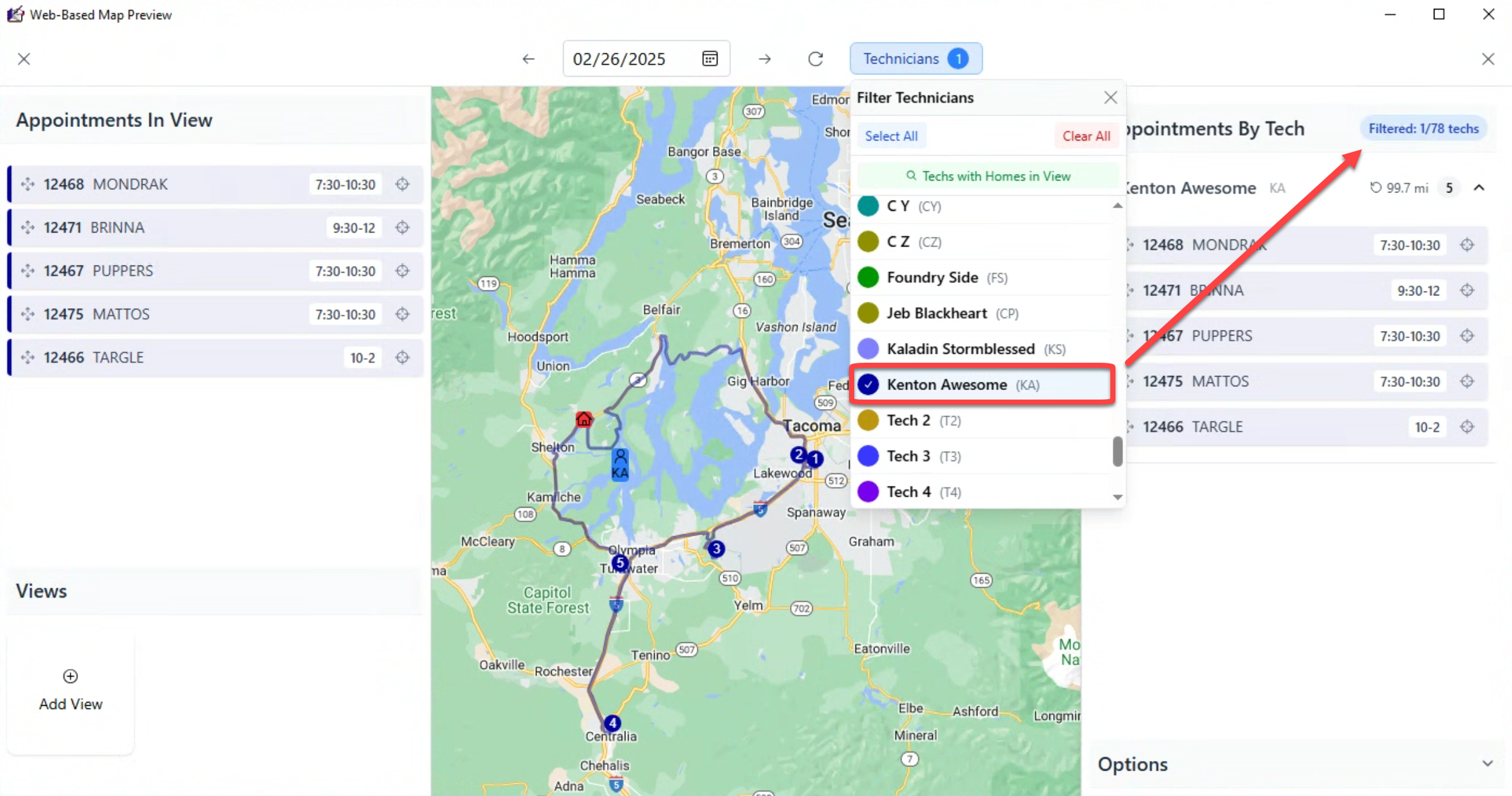Enable the Foundry Side technician filter
1512x796 pixels.
(868, 278)
